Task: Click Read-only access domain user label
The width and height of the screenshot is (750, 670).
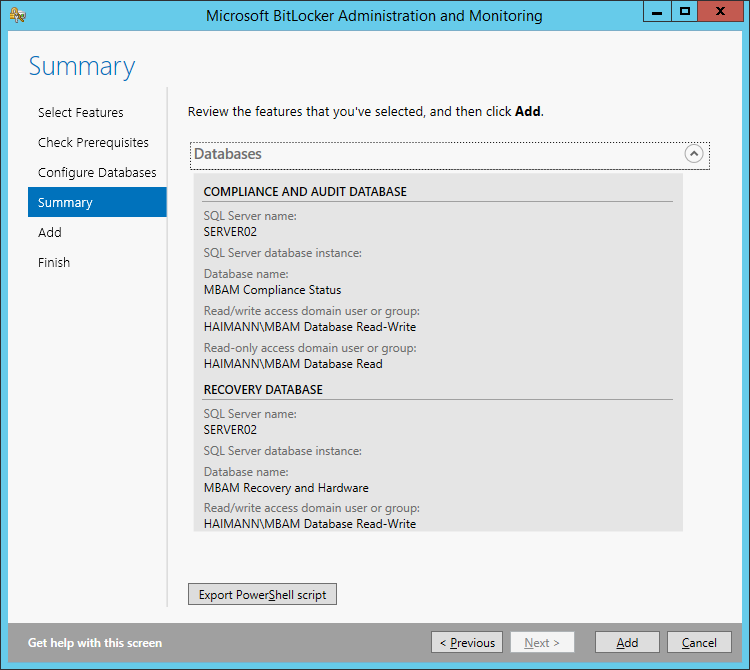Action: click(310, 348)
